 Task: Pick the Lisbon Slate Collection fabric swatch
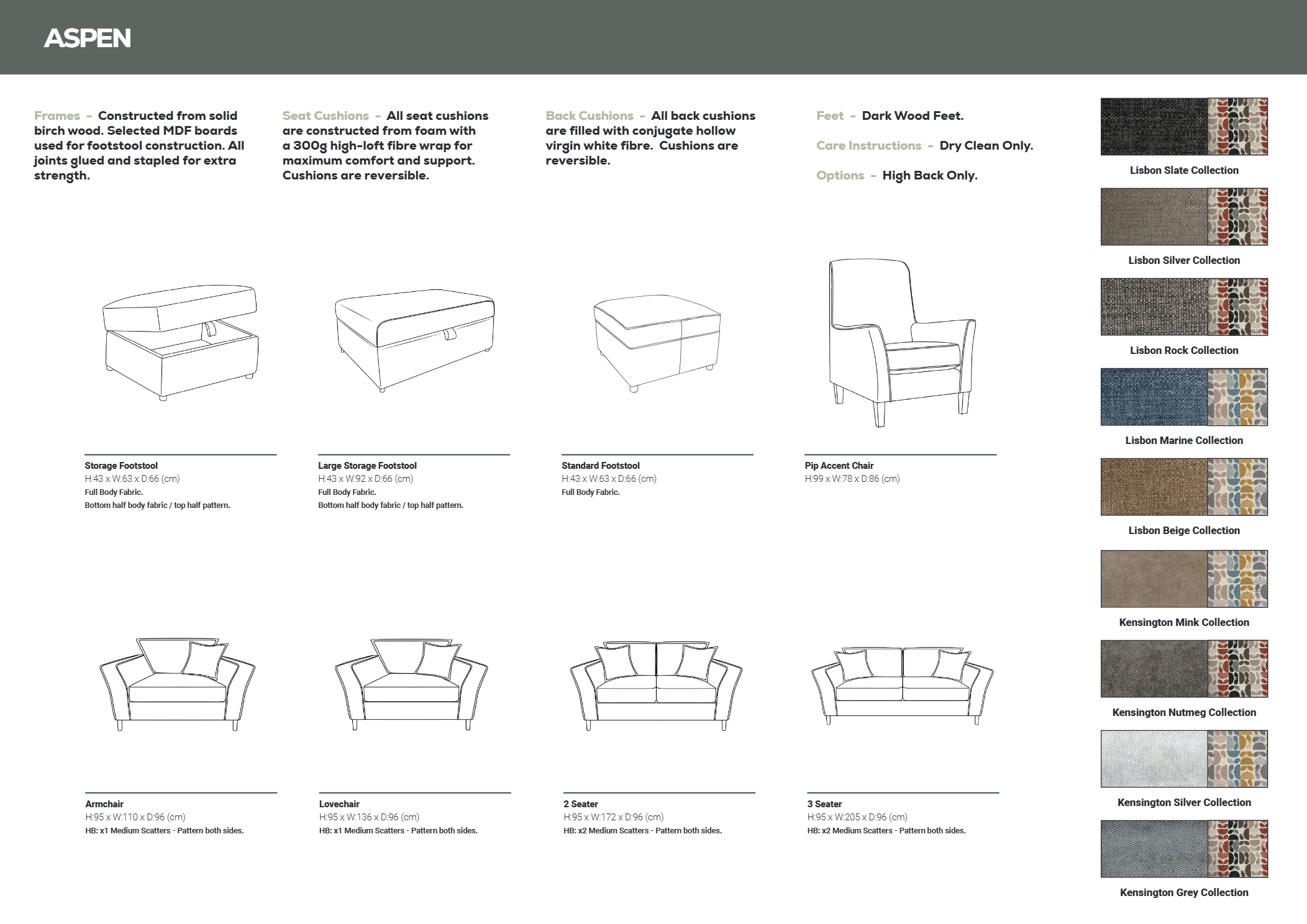click(x=1183, y=127)
